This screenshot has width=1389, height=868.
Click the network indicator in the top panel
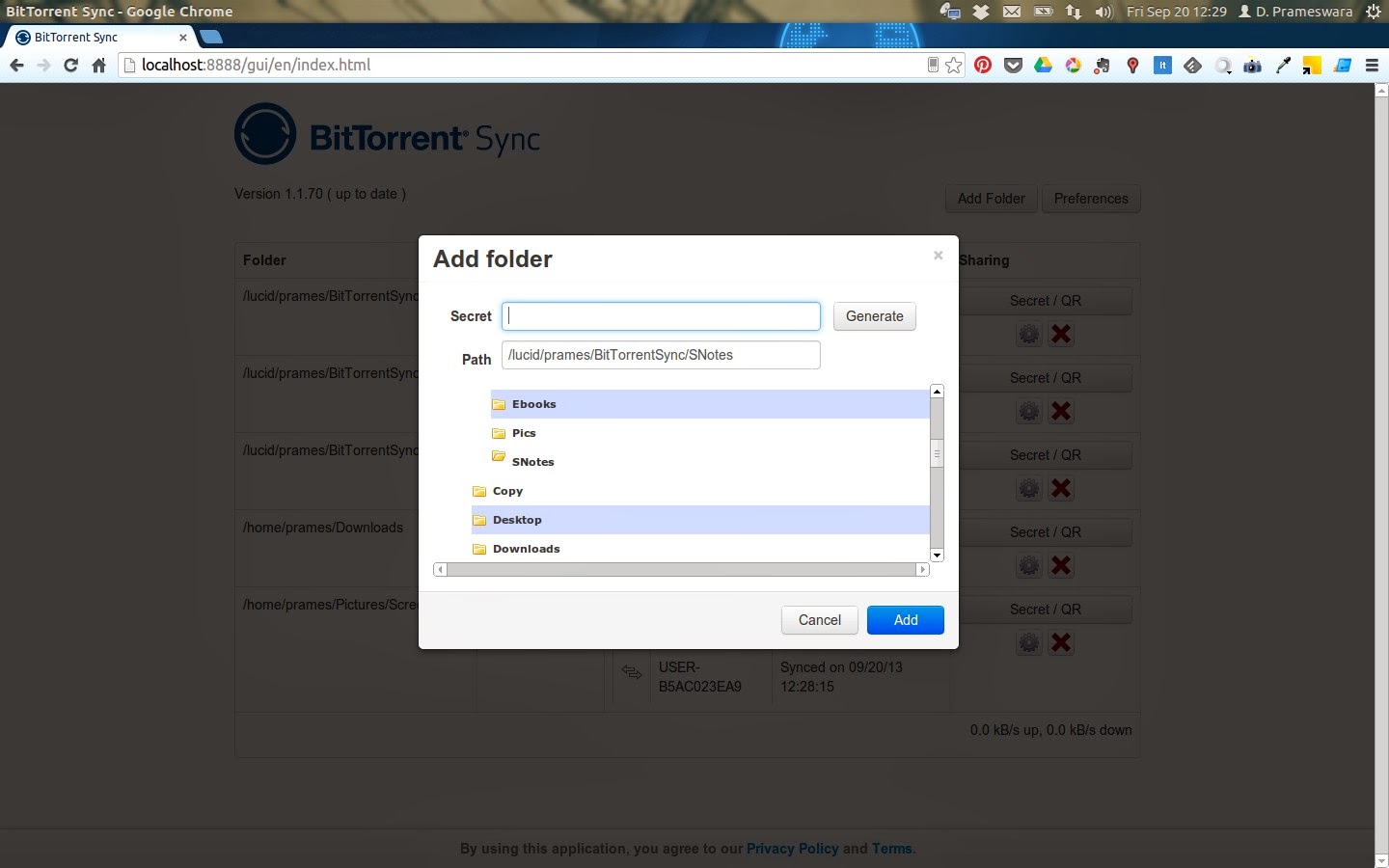pyautogui.click(x=1074, y=12)
